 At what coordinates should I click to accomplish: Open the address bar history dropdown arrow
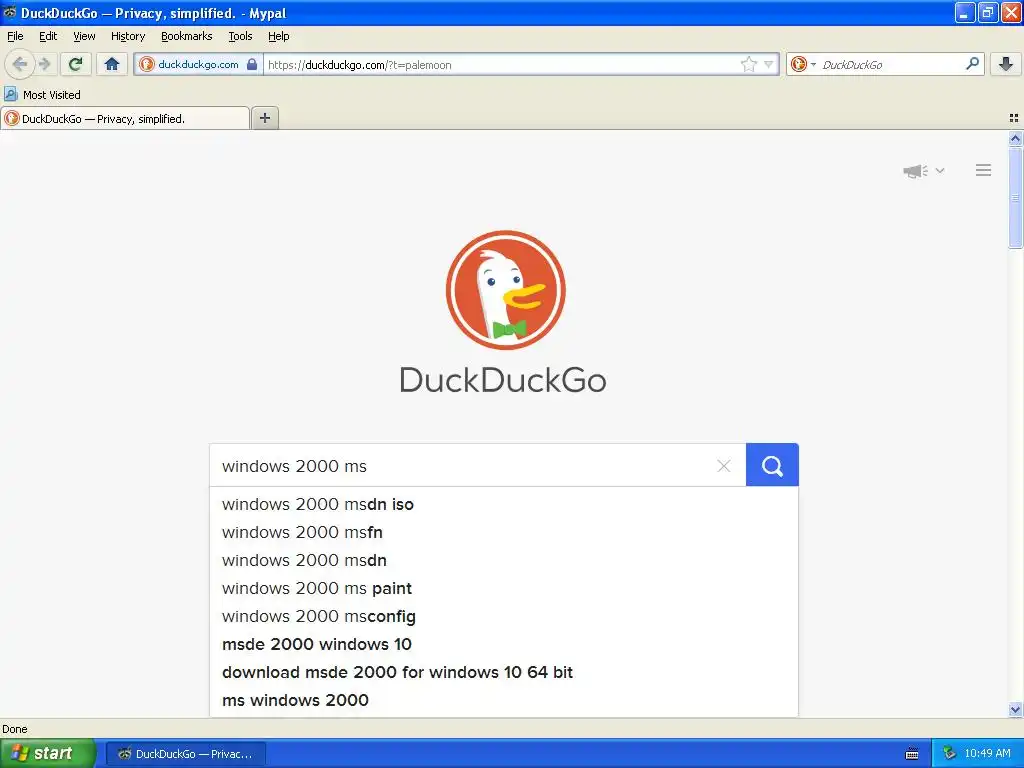point(769,64)
